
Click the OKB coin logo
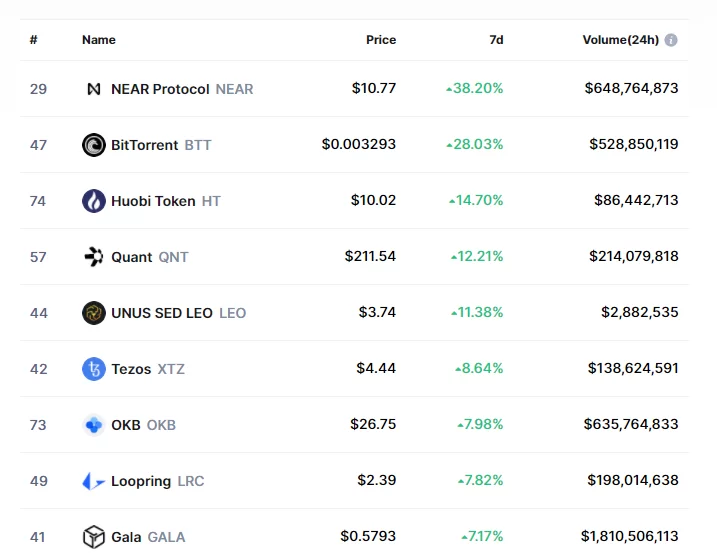click(94, 425)
